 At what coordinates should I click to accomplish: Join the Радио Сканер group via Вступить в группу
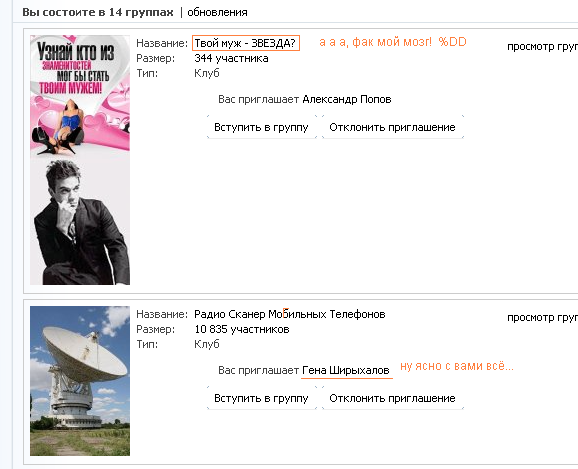261,398
